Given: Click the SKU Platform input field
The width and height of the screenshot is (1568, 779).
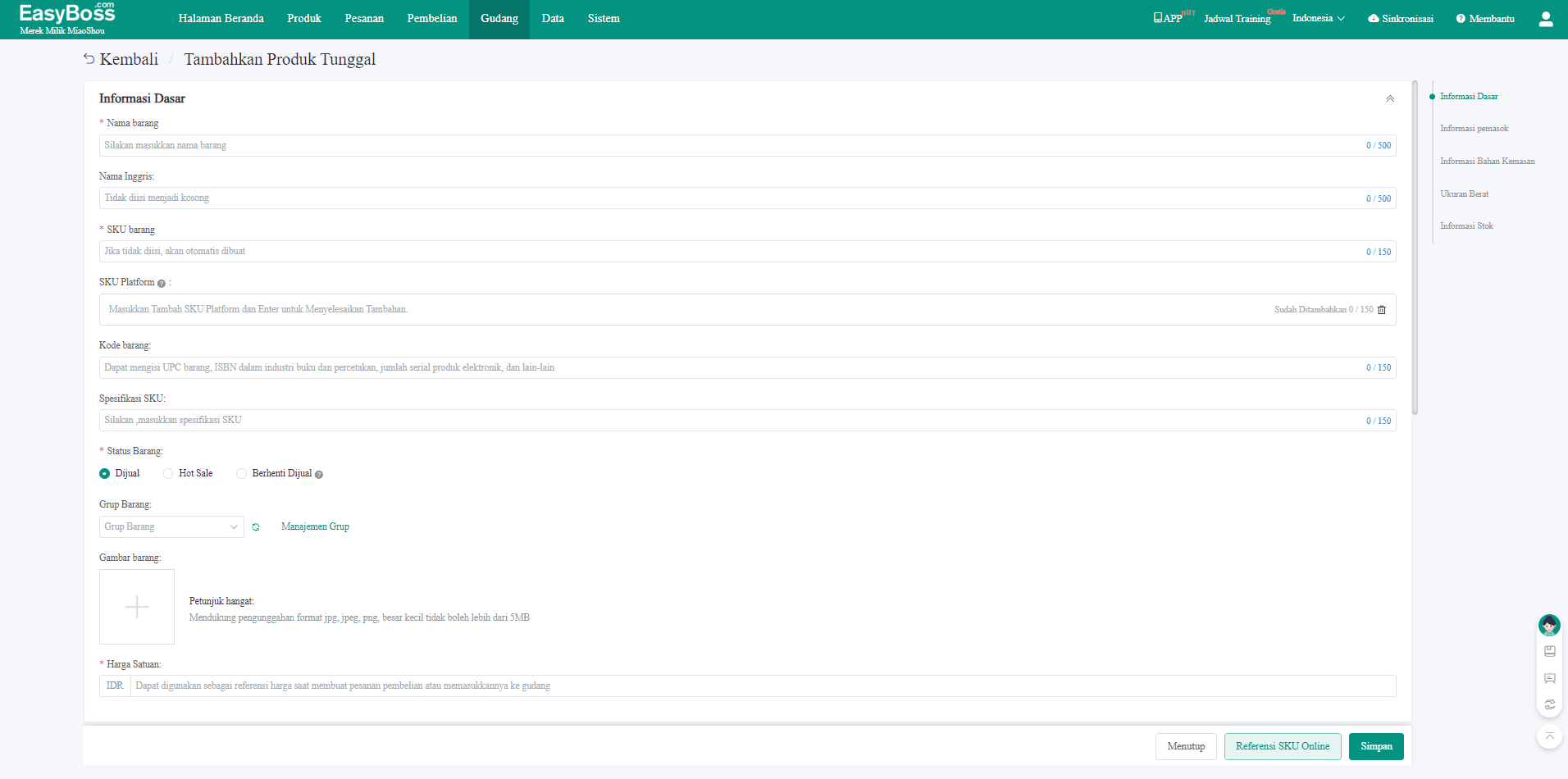Looking at the screenshot, I should click(x=747, y=309).
